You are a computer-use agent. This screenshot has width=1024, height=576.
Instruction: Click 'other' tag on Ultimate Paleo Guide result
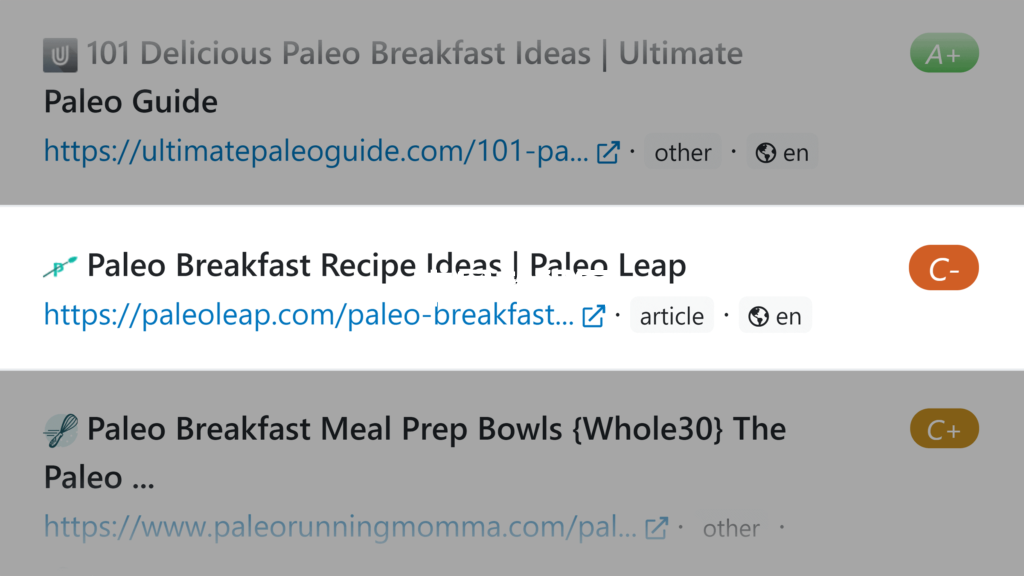point(683,152)
